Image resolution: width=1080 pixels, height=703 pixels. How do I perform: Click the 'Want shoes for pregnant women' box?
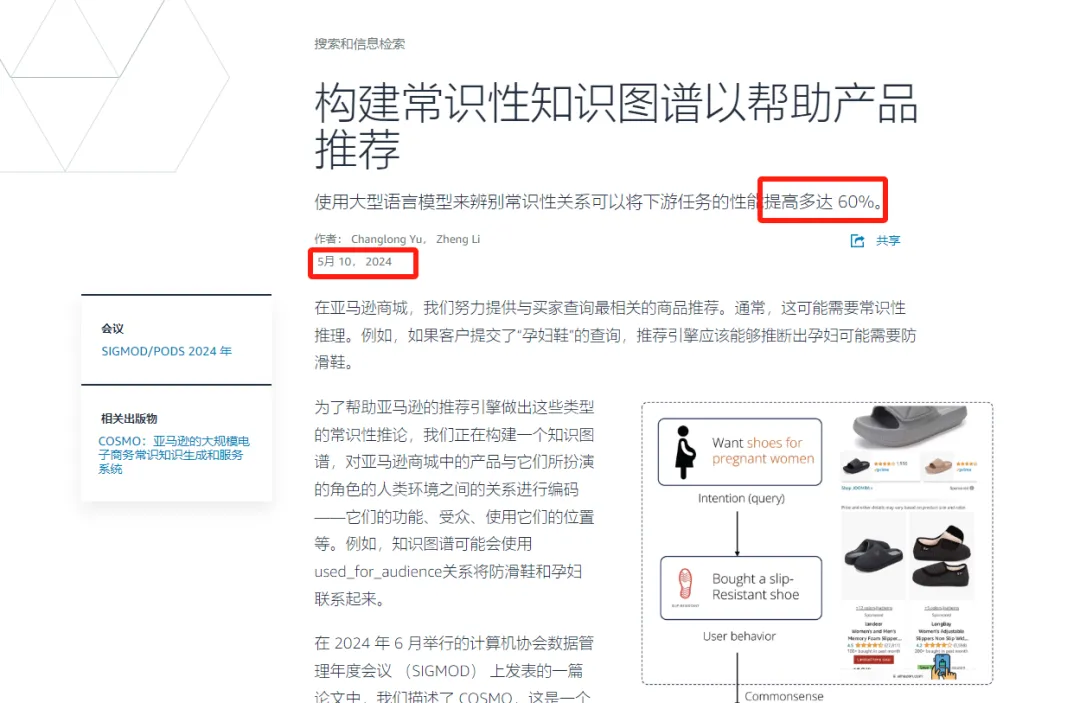740,452
